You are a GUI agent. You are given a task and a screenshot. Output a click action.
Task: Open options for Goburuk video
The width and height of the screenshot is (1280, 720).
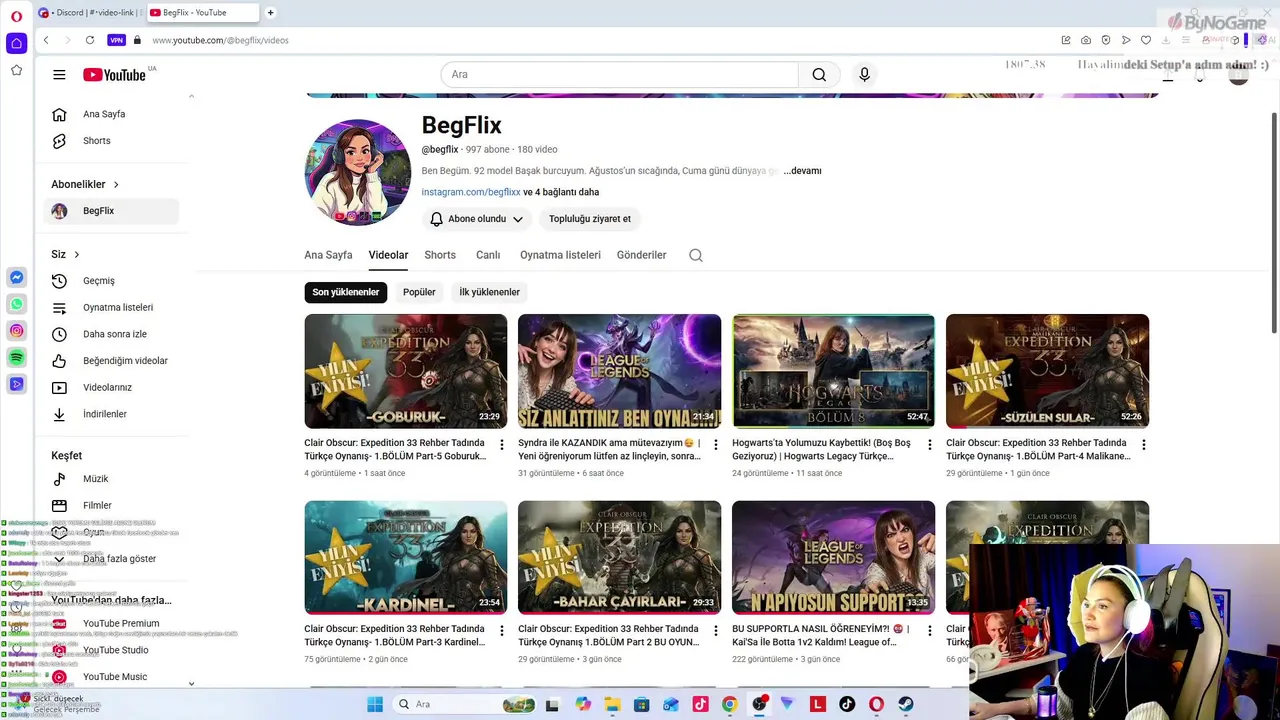(502, 444)
